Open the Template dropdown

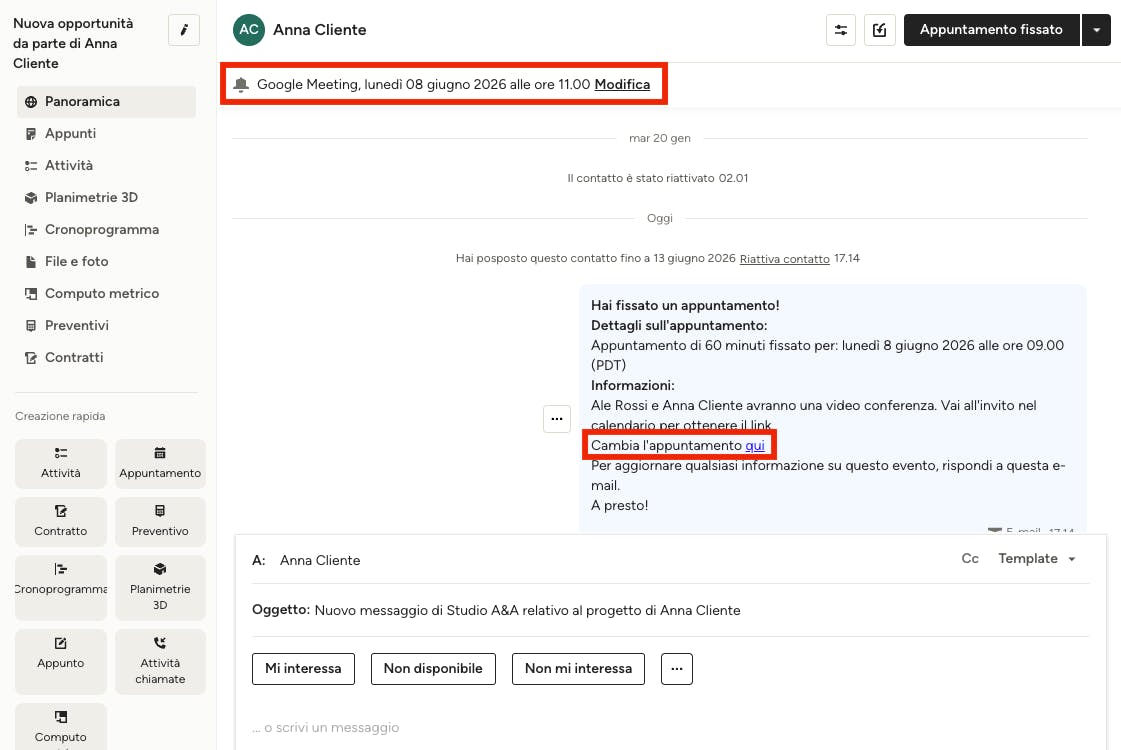1037,558
